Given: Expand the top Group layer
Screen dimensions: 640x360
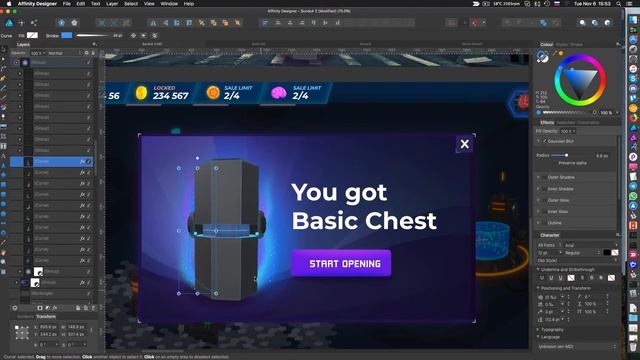Looking at the screenshot, I should coord(16,62).
